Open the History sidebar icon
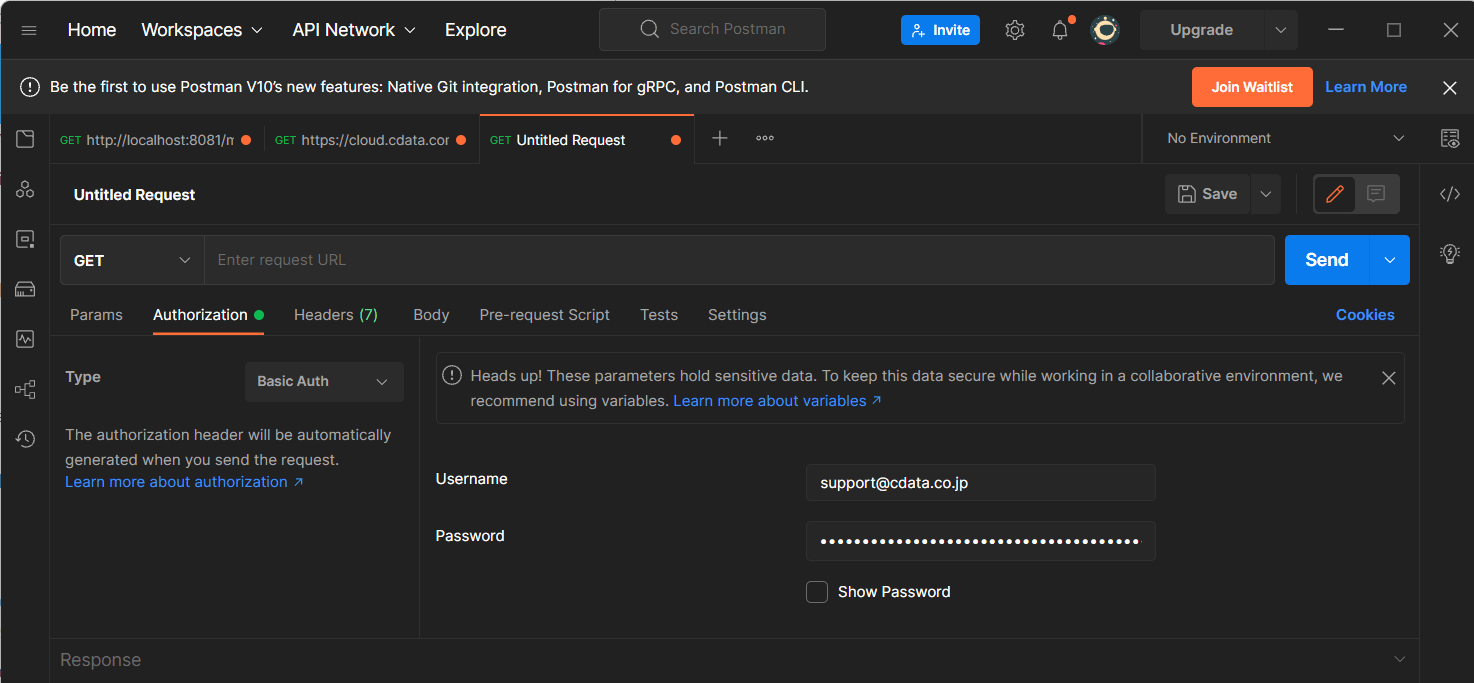This screenshot has height=683, width=1474. pos(25,439)
